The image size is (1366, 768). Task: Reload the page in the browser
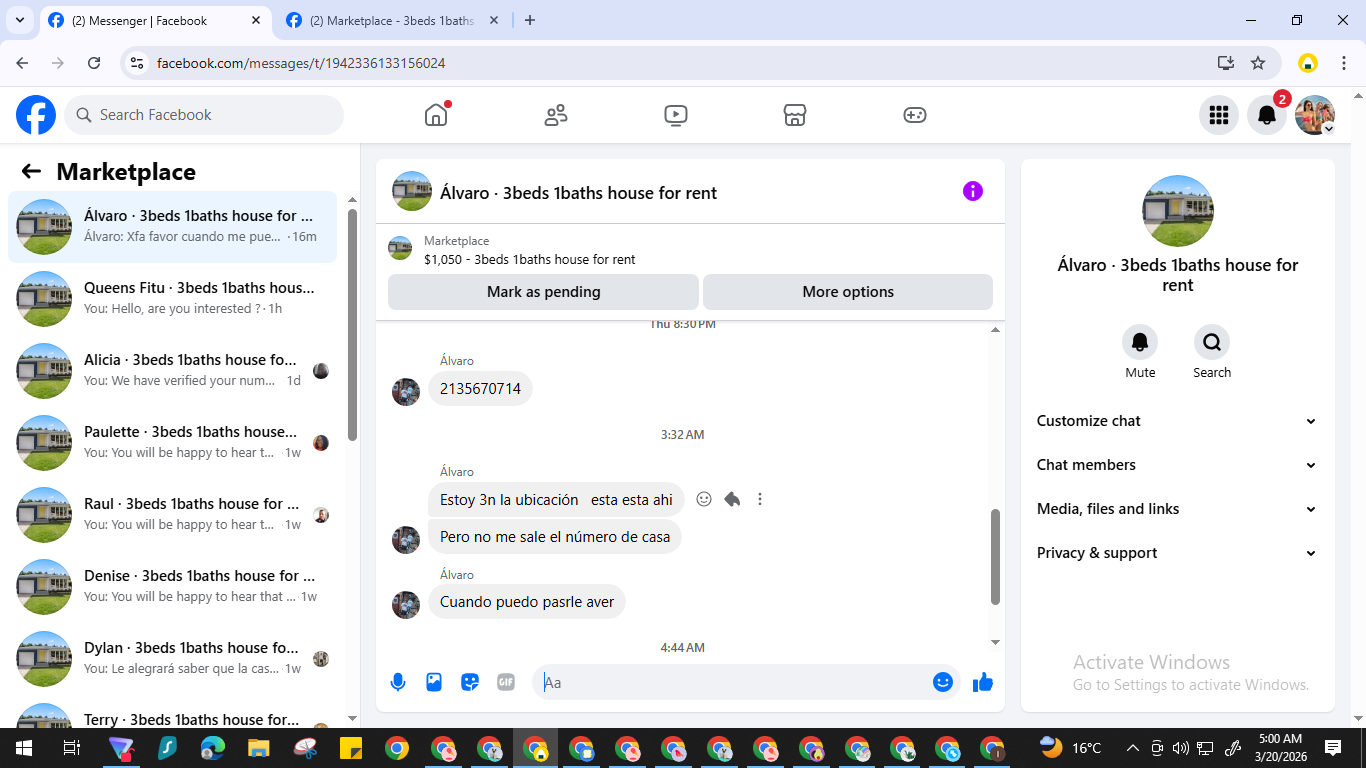pos(94,63)
